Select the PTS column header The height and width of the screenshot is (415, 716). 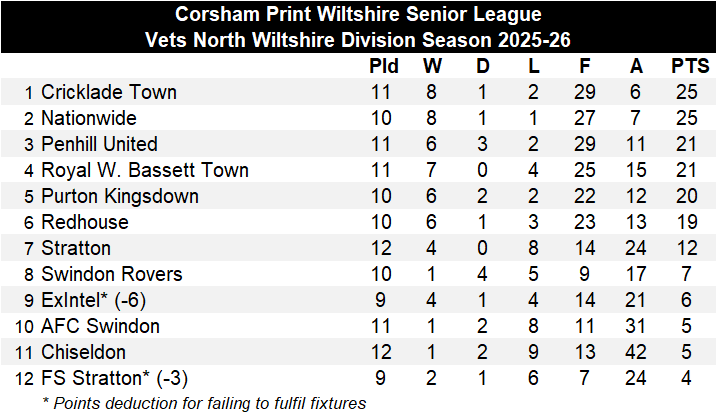(690, 67)
